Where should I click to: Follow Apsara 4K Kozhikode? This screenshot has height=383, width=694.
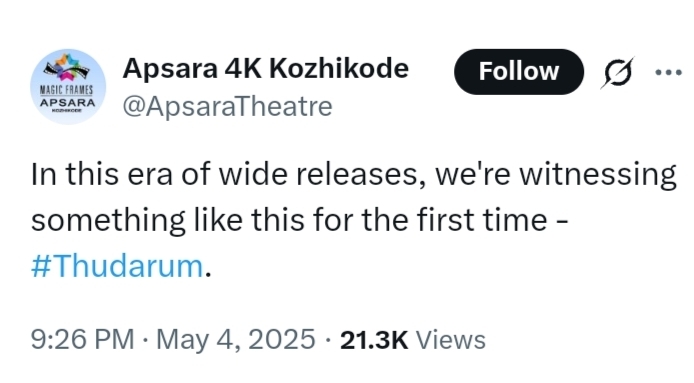[519, 71]
